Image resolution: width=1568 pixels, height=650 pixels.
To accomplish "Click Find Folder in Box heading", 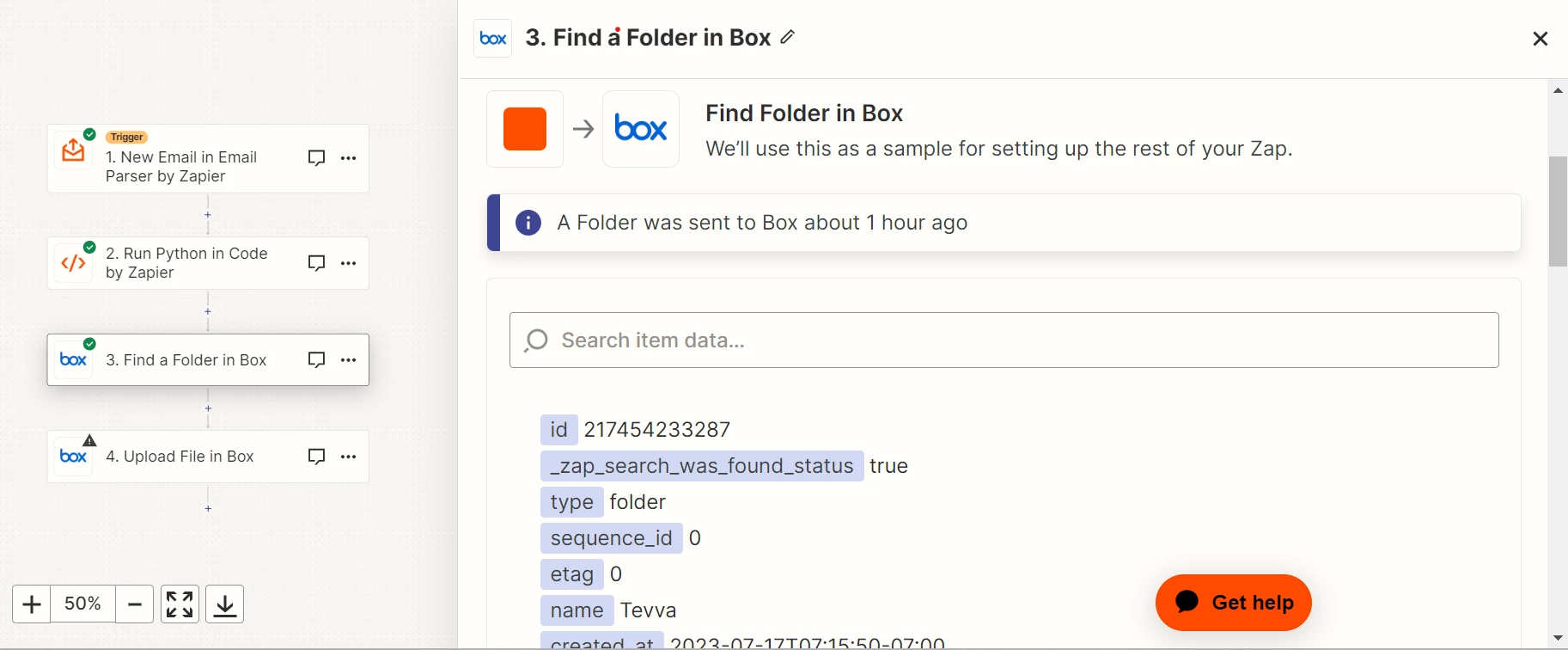I will tap(804, 113).
